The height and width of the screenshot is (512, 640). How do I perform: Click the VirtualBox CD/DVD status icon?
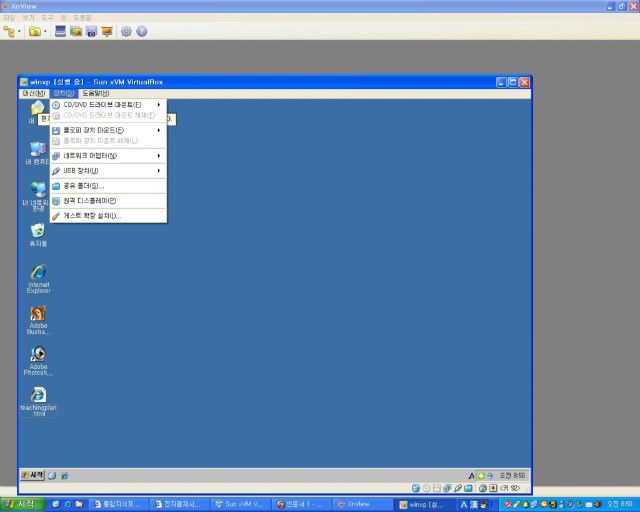point(426,488)
